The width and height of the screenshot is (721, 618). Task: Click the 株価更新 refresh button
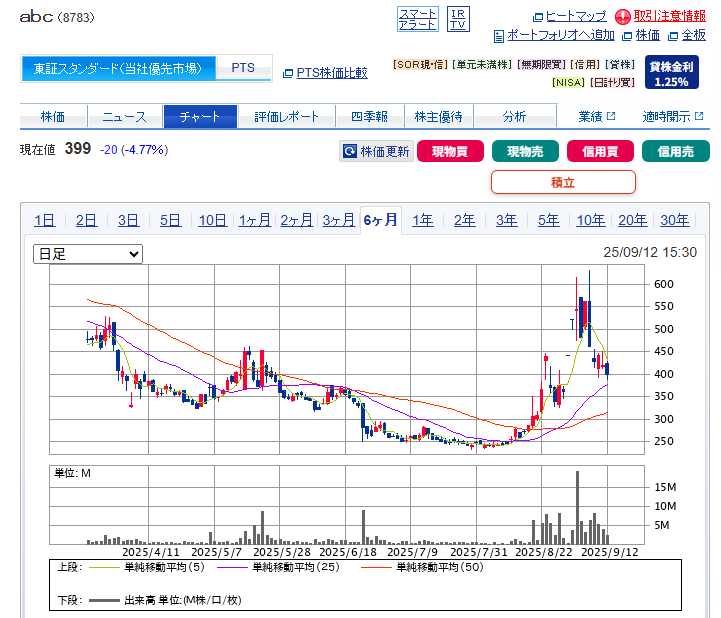(376, 152)
